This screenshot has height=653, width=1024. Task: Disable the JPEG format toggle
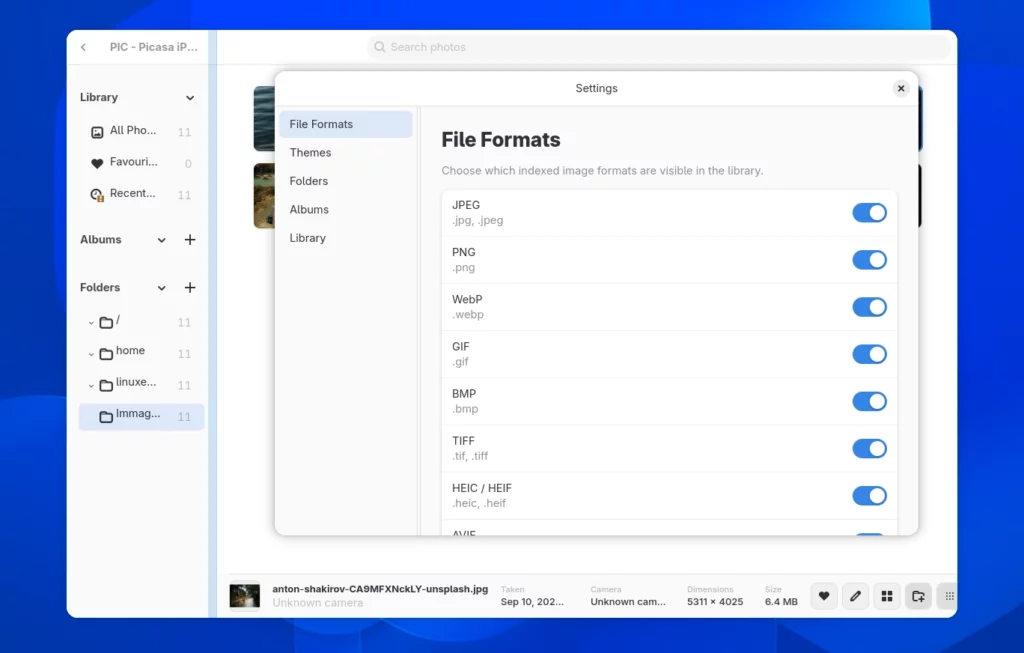(x=869, y=213)
